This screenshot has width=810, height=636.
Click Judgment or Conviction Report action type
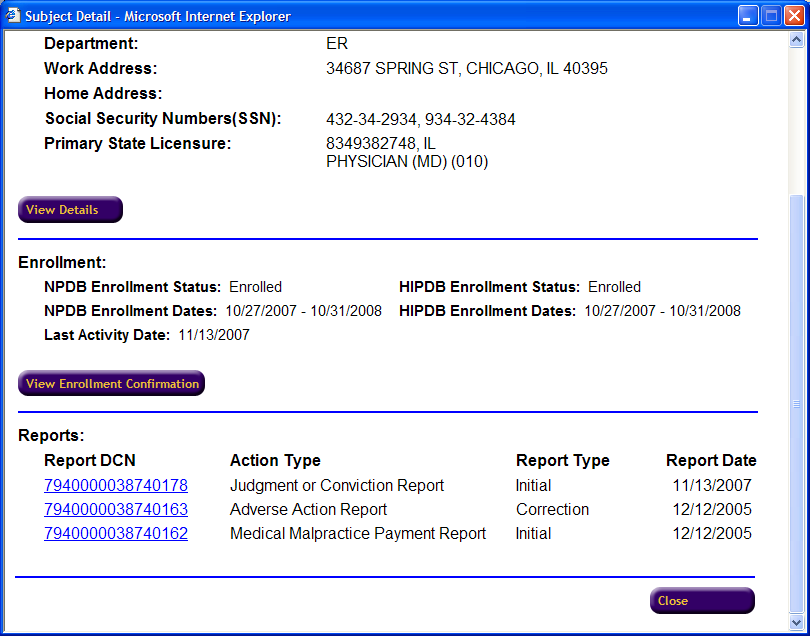[x=337, y=485]
